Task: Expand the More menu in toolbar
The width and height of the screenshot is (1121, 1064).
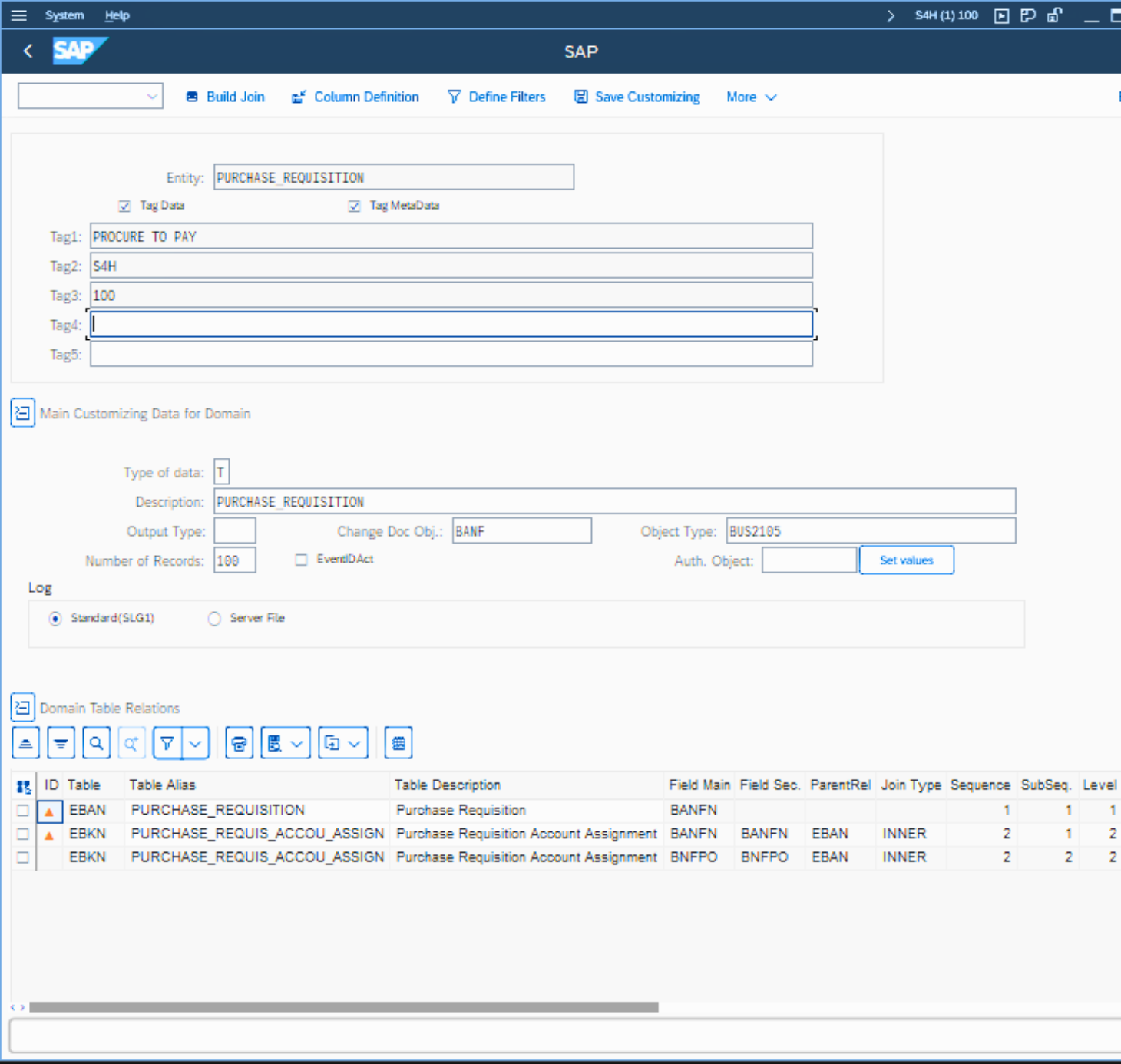Action: coord(751,97)
